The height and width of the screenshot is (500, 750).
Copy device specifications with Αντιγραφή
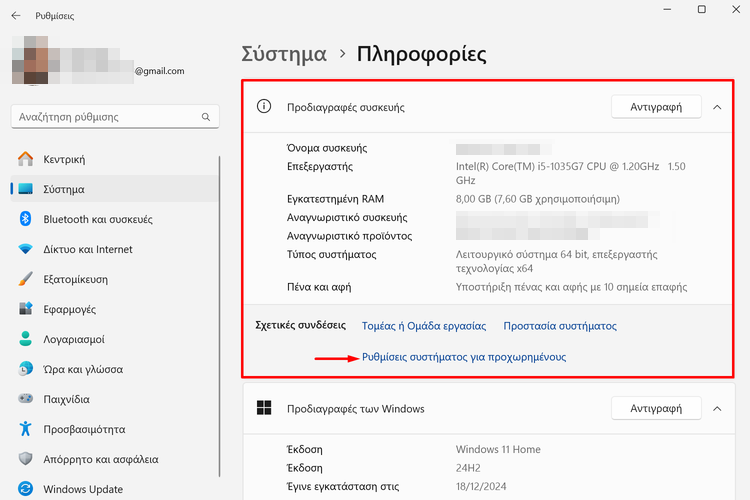pos(656,107)
